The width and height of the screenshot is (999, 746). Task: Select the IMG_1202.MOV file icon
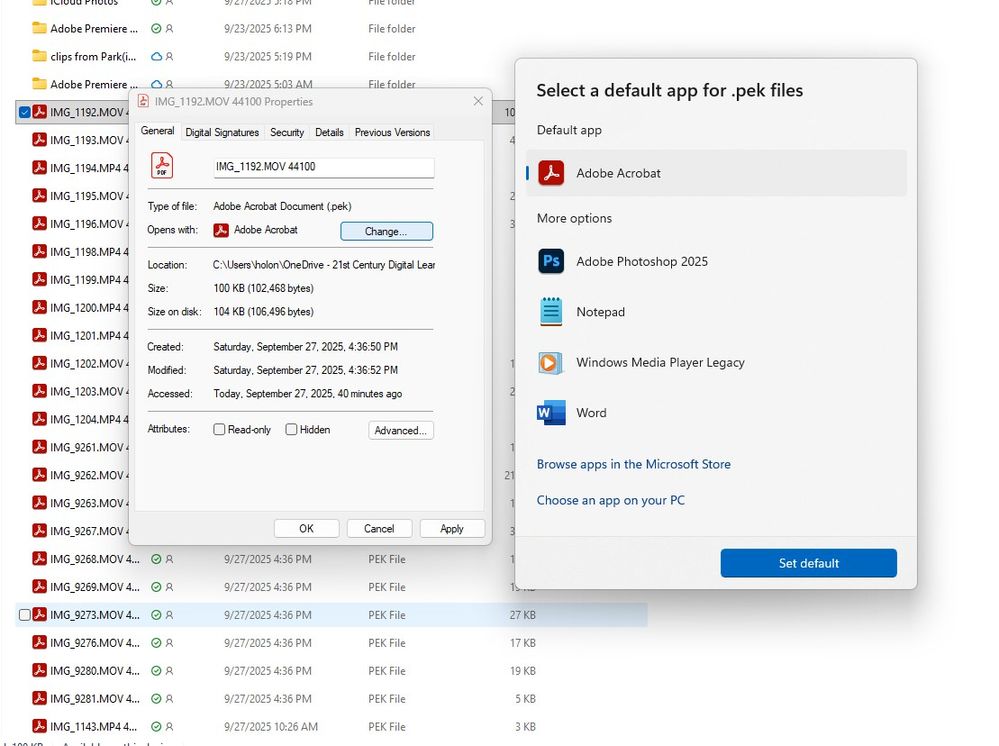(40, 363)
